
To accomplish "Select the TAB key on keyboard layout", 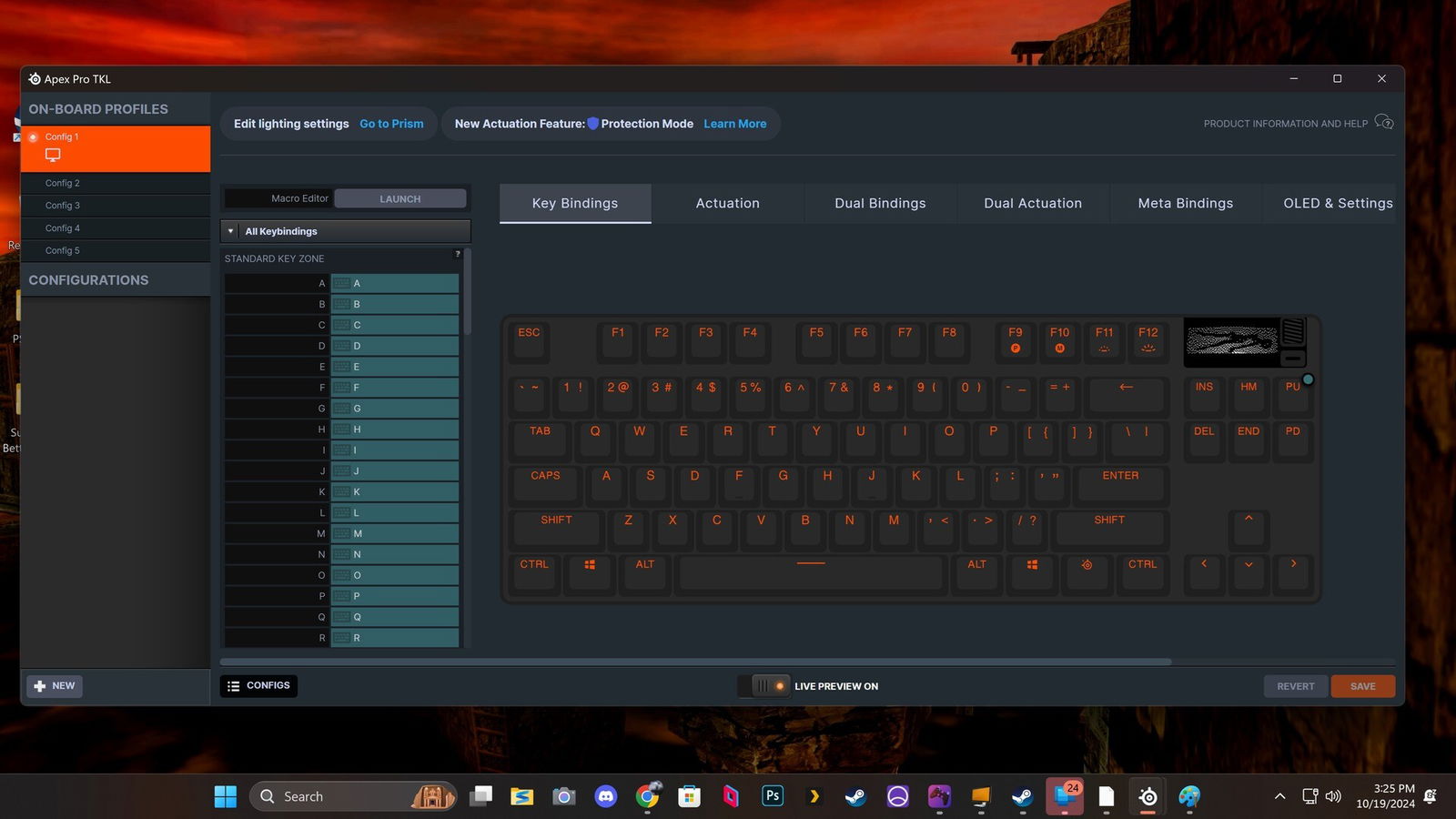I will 540,440.
